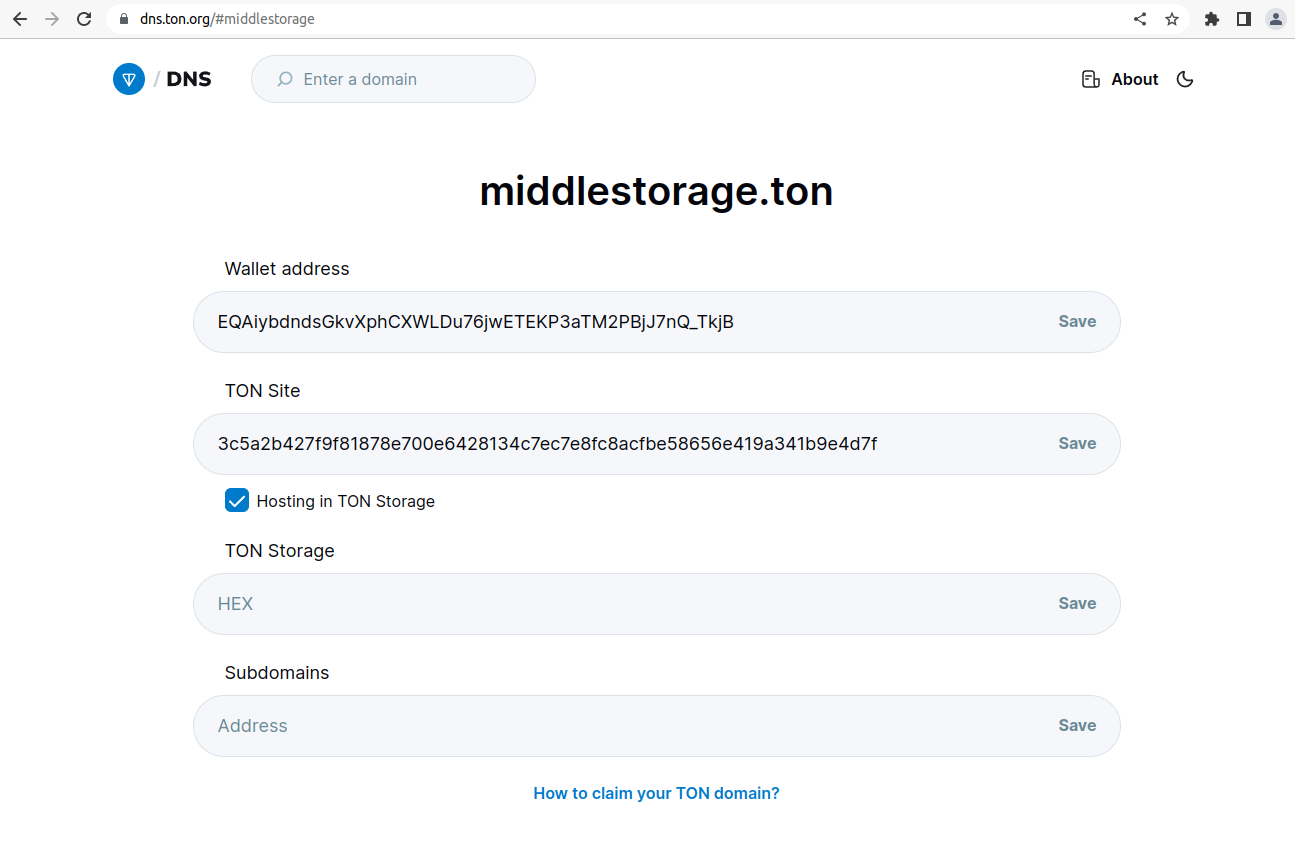1295x842 pixels.
Task: Open the About page
Action: (x=1134, y=79)
